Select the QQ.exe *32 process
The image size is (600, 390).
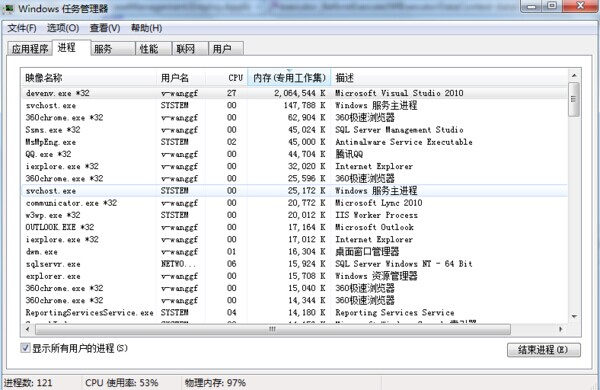tap(295, 154)
